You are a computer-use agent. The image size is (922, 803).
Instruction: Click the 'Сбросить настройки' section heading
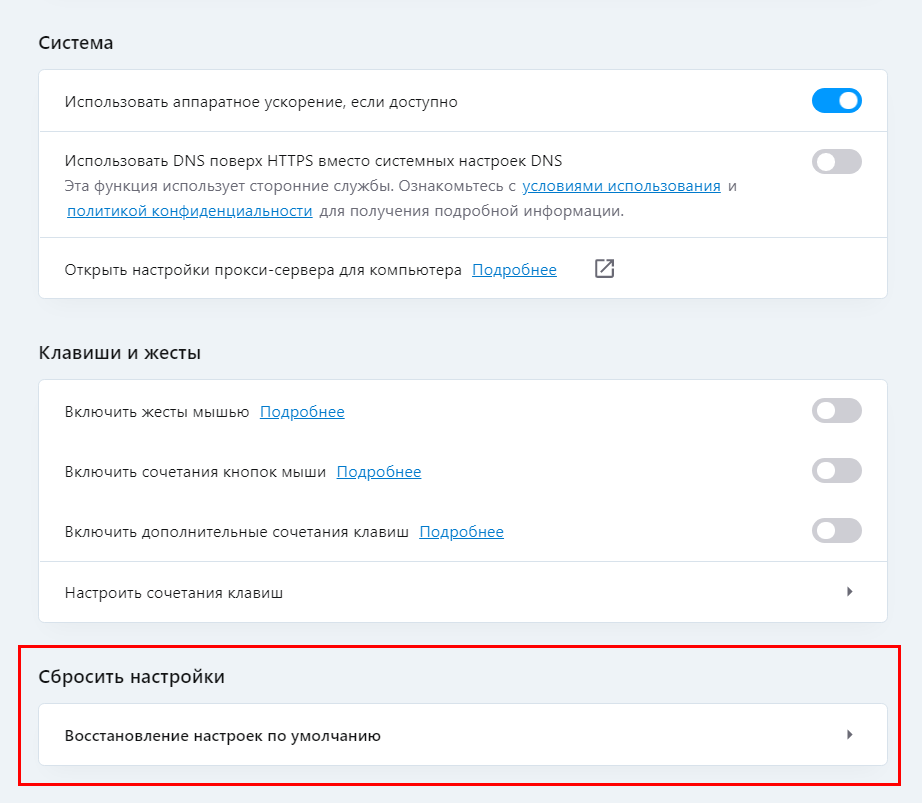(x=131, y=677)
